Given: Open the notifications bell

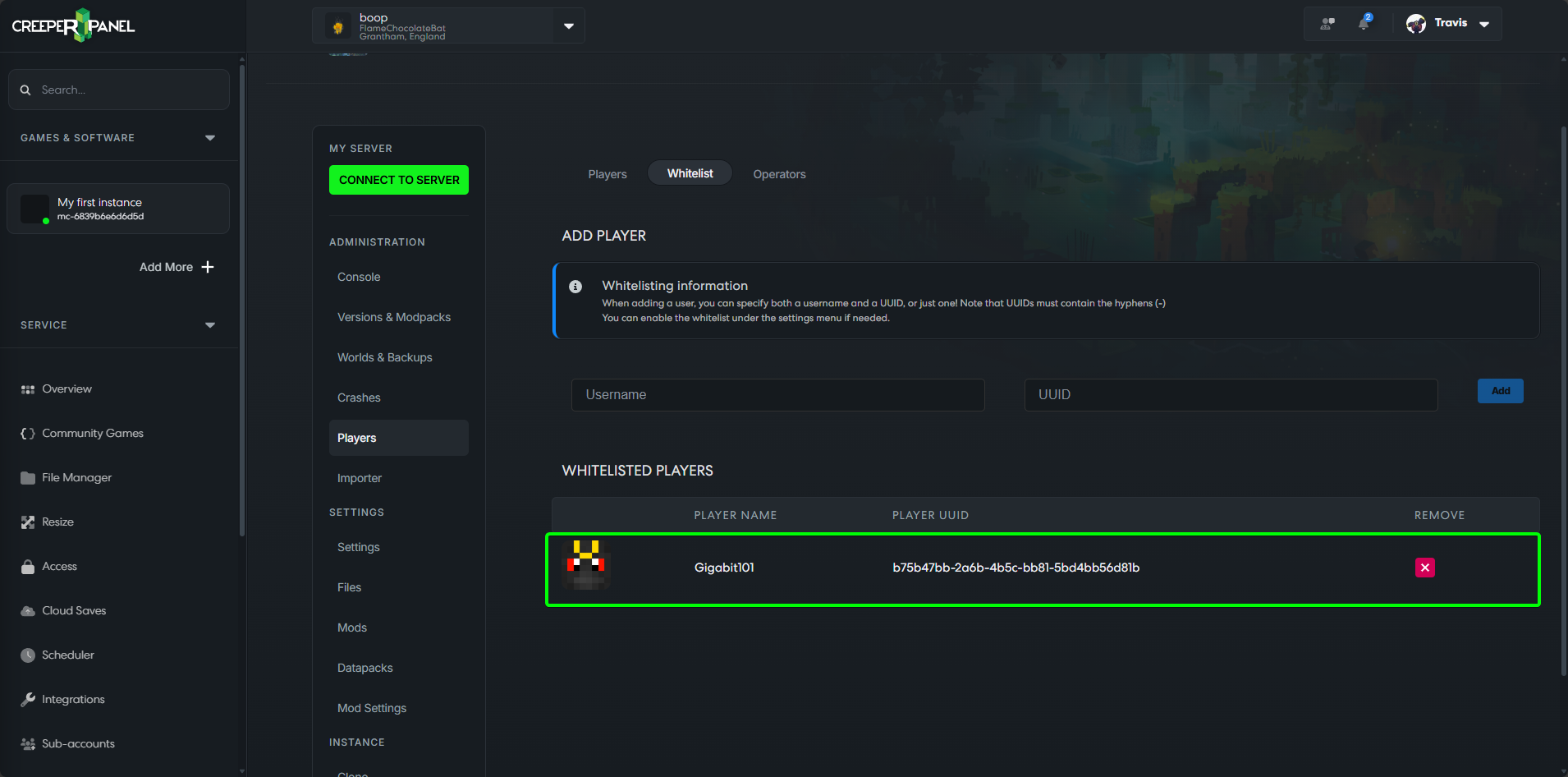Looking at the screenshot, I should click(x=1364, y=23).
